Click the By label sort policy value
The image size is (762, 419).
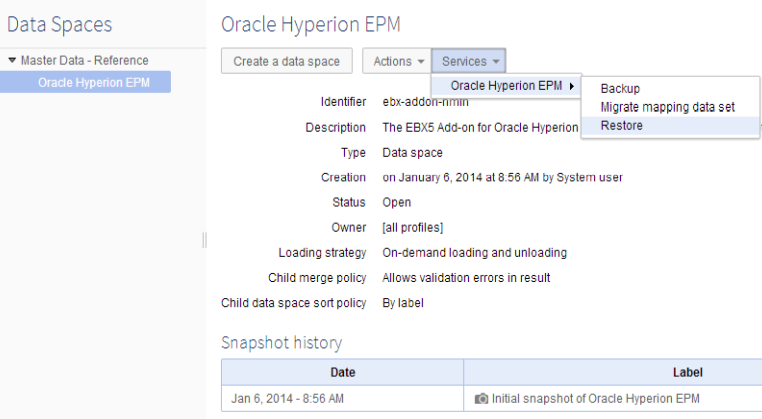tap(403, 303)
